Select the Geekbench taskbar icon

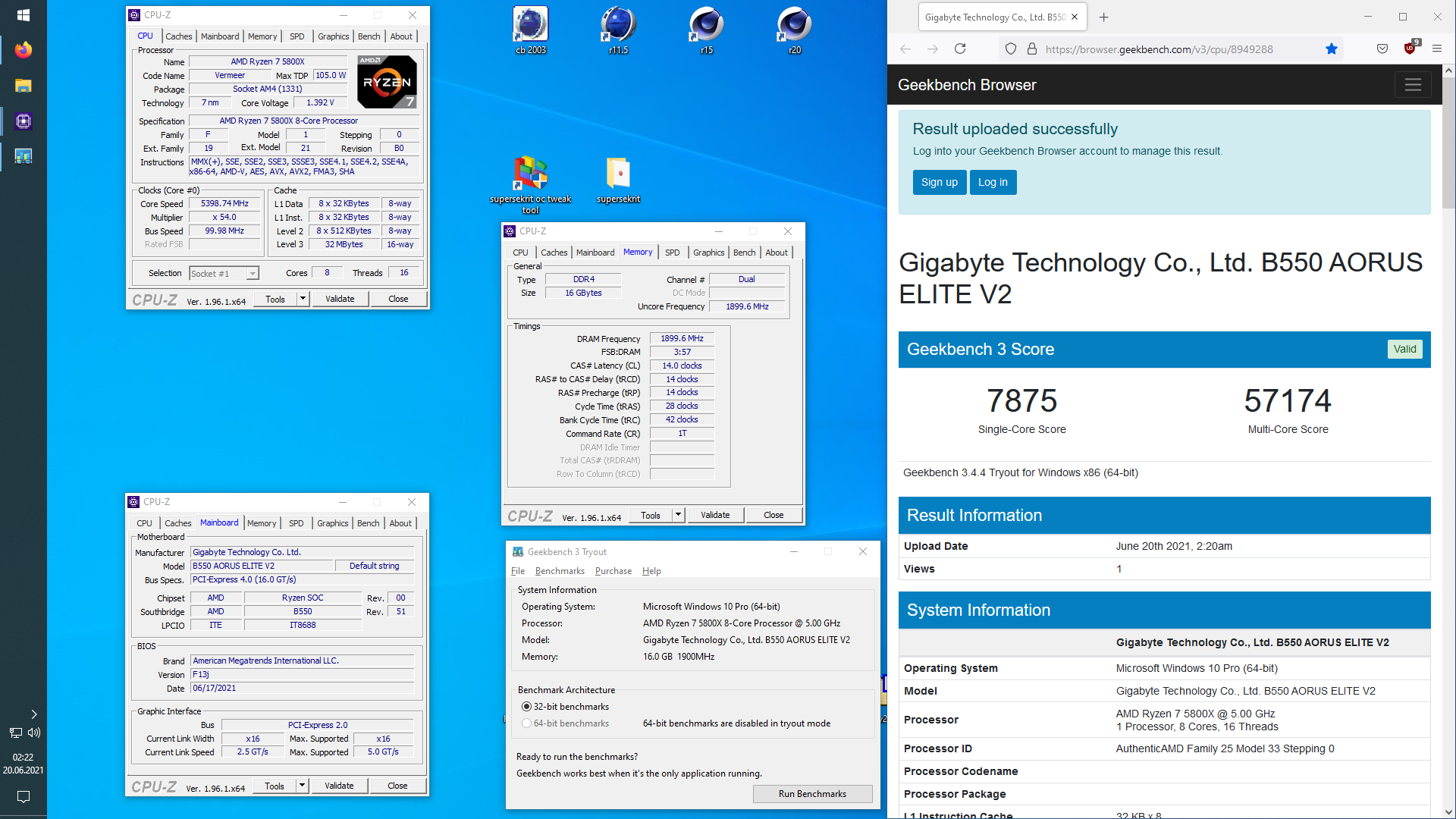coord(24,156)
